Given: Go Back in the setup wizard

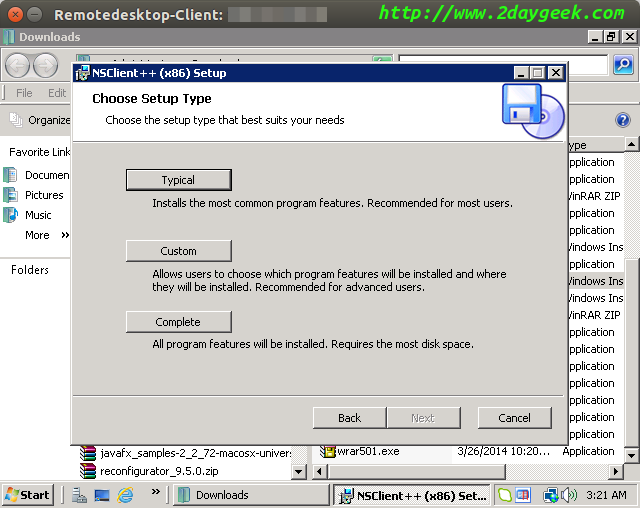Looking at the screenshot, I should tap(349, 418).
